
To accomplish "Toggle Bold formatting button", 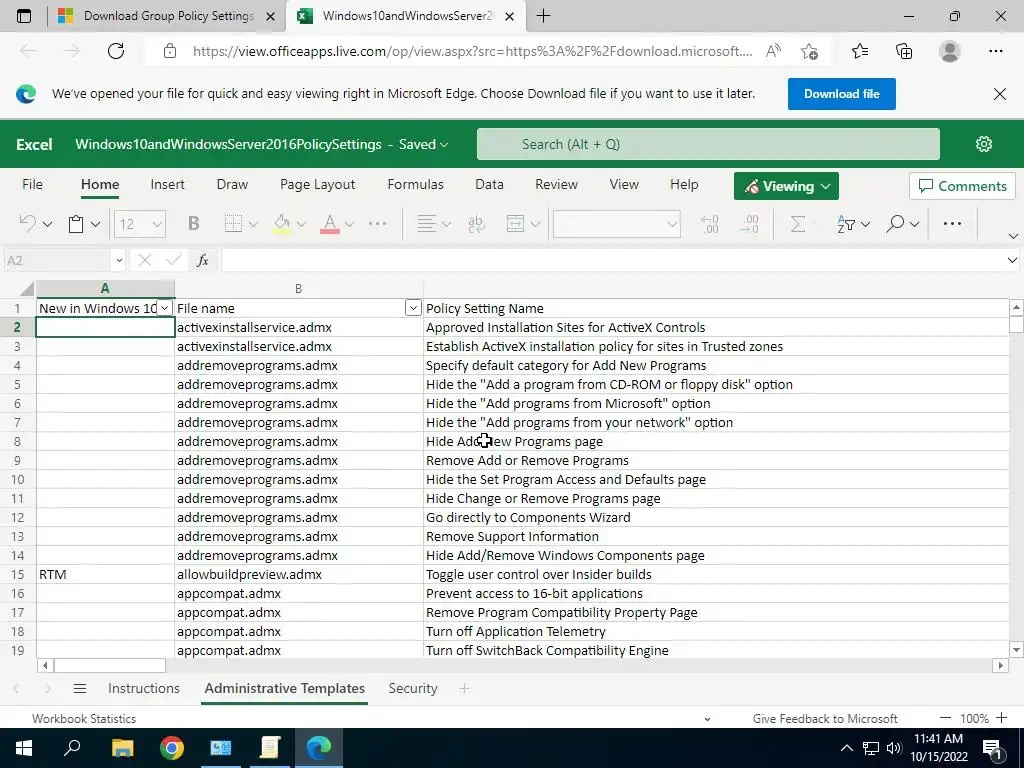I will (193, 224).
